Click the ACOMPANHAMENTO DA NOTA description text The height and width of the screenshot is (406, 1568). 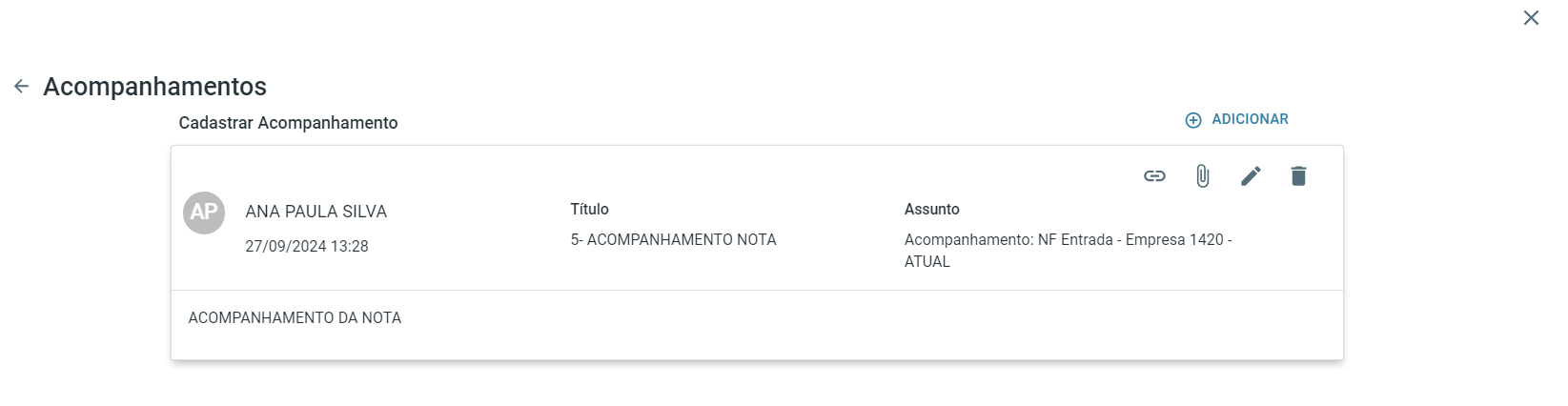(x=295, y=318)
